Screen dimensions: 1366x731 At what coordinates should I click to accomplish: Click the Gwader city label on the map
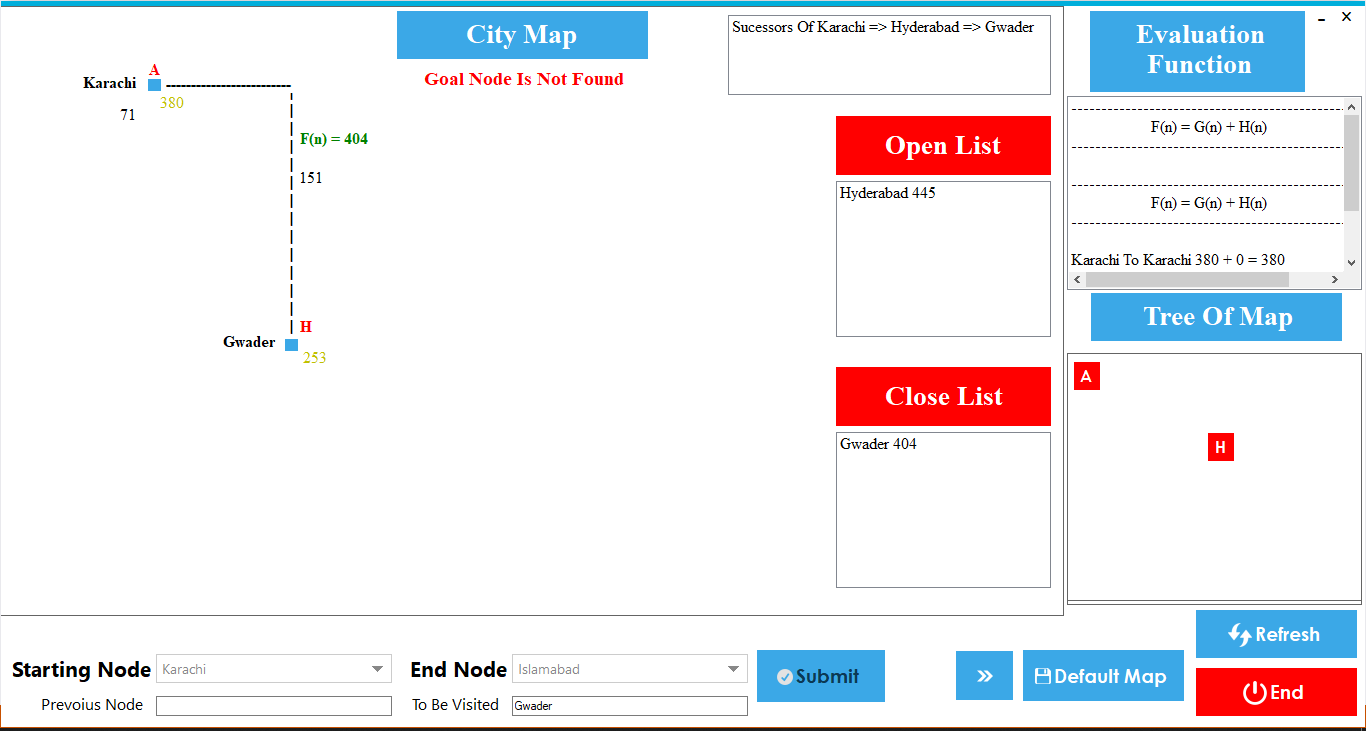pyautogui.click(x=249, y=342)
